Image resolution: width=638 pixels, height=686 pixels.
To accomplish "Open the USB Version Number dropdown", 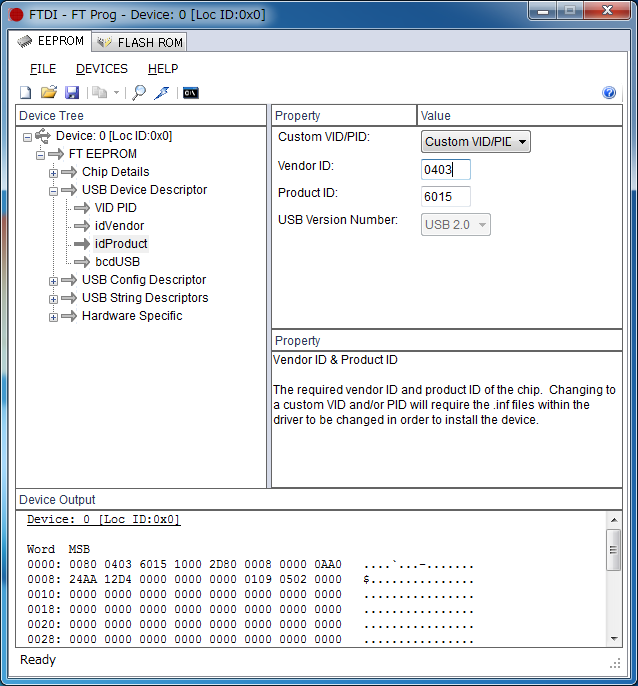I will coord(456,224).
